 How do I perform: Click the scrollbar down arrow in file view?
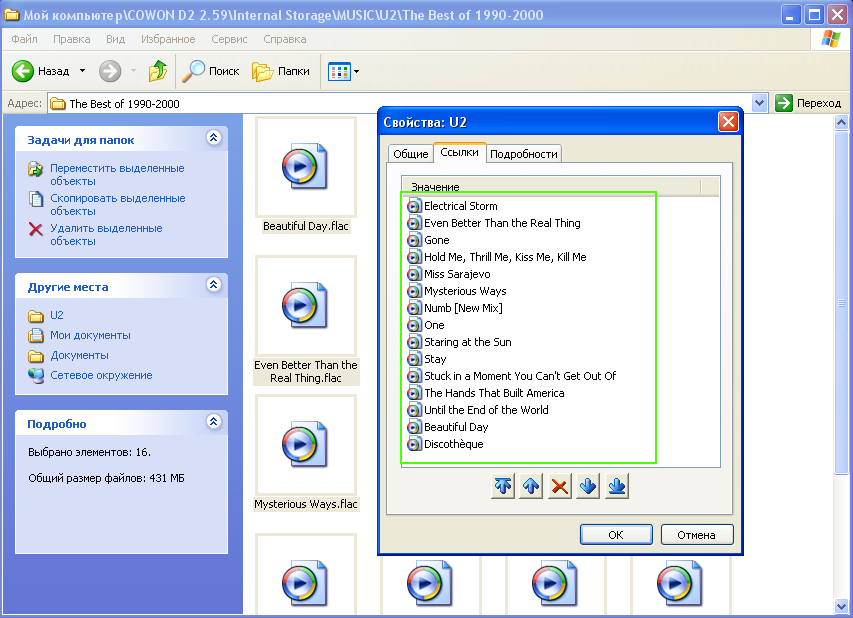[x=841, y=605]
